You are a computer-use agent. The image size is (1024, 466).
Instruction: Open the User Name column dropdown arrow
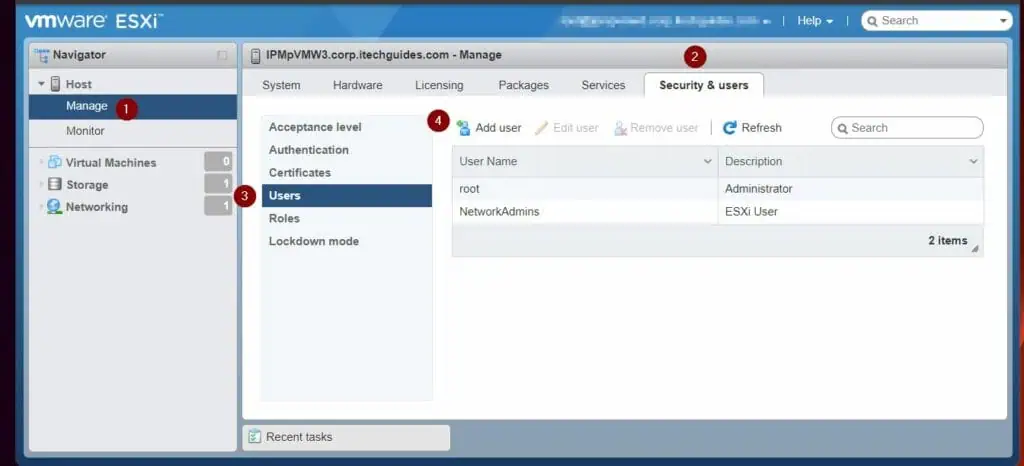707,161
